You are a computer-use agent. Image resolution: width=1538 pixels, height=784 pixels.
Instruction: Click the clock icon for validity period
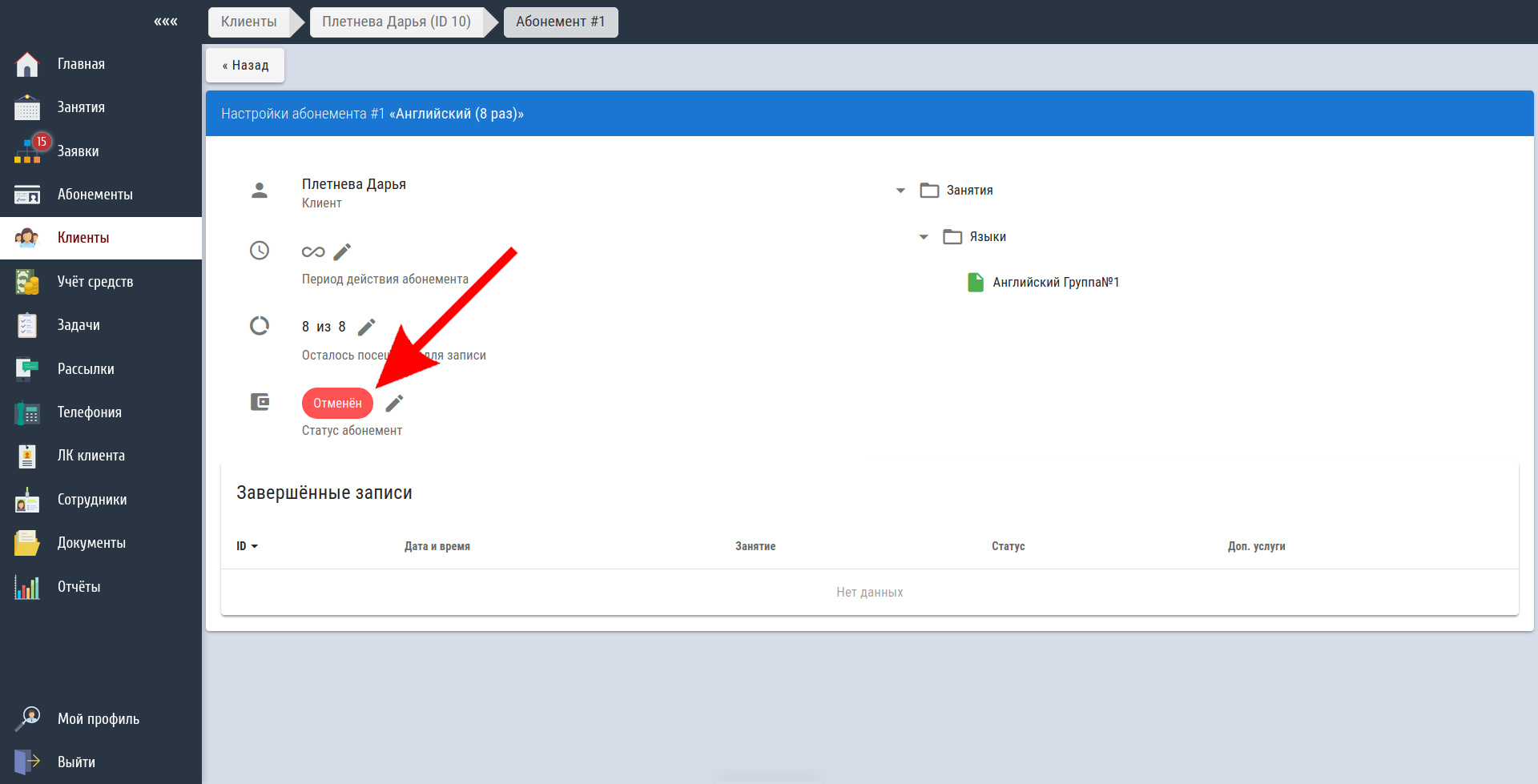pyautogui.click(x=260, y=251)
